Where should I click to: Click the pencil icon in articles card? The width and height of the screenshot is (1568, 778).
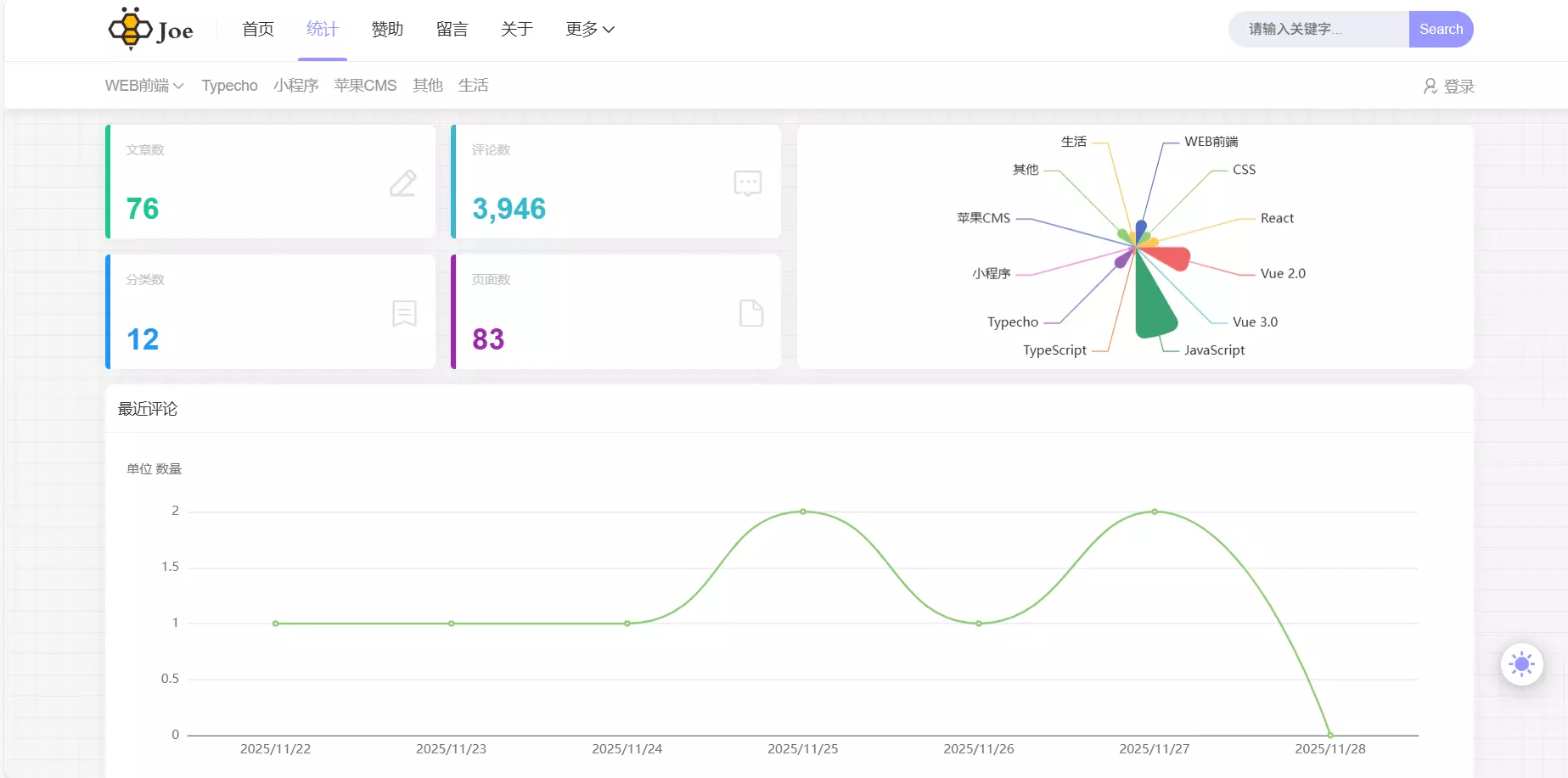click(x=403, y=183)
